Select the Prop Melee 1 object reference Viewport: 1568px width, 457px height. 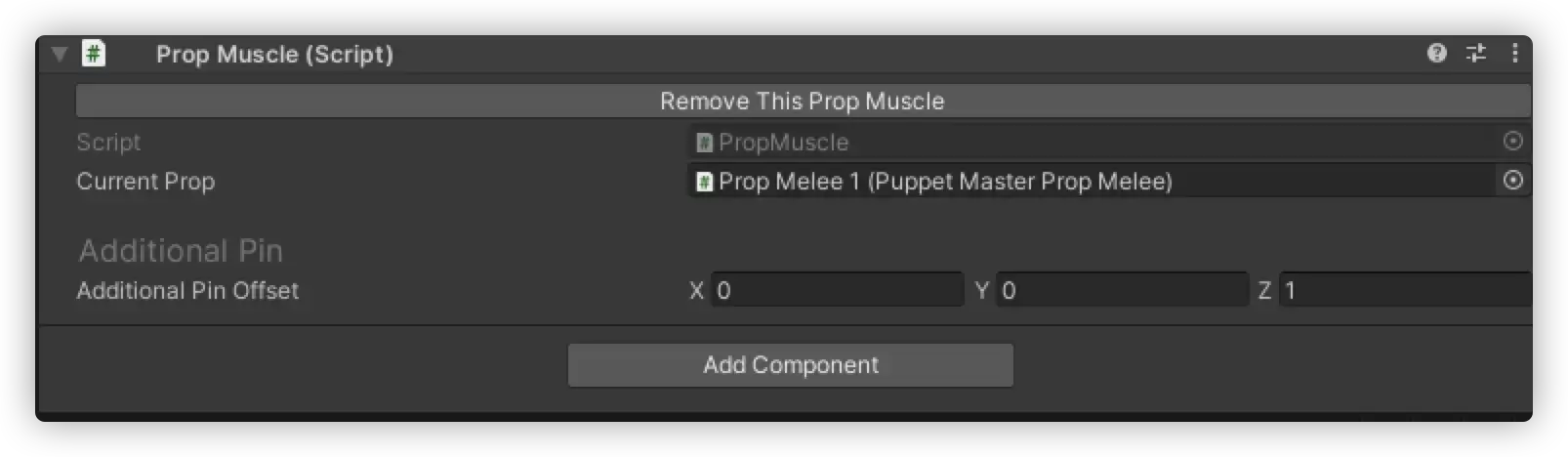tap(1092, 181)
